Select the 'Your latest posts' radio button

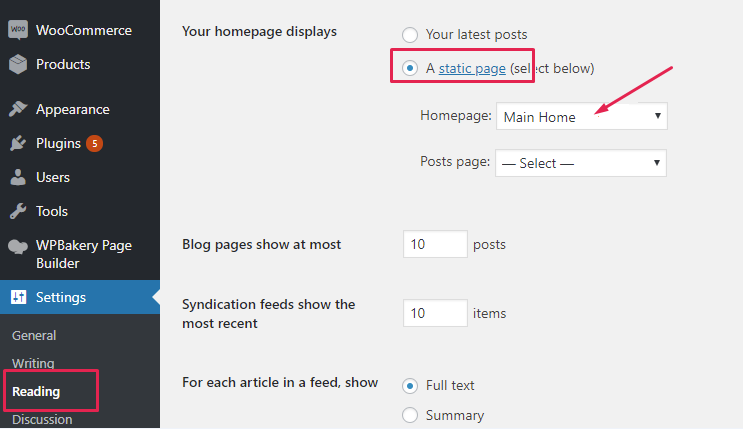pos(410,35)
